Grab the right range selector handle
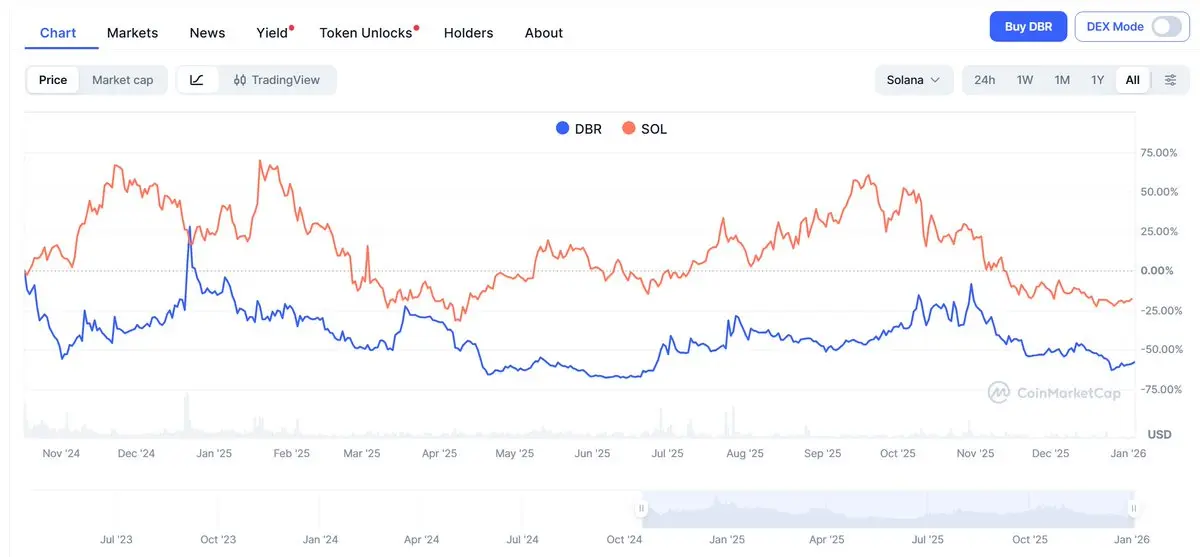This screenshot has height=557, width=1200. [x=1134, y=508]
